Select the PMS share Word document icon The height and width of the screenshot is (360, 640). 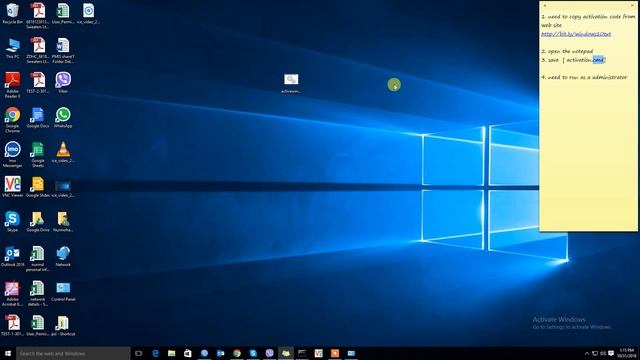click(63, 50)
